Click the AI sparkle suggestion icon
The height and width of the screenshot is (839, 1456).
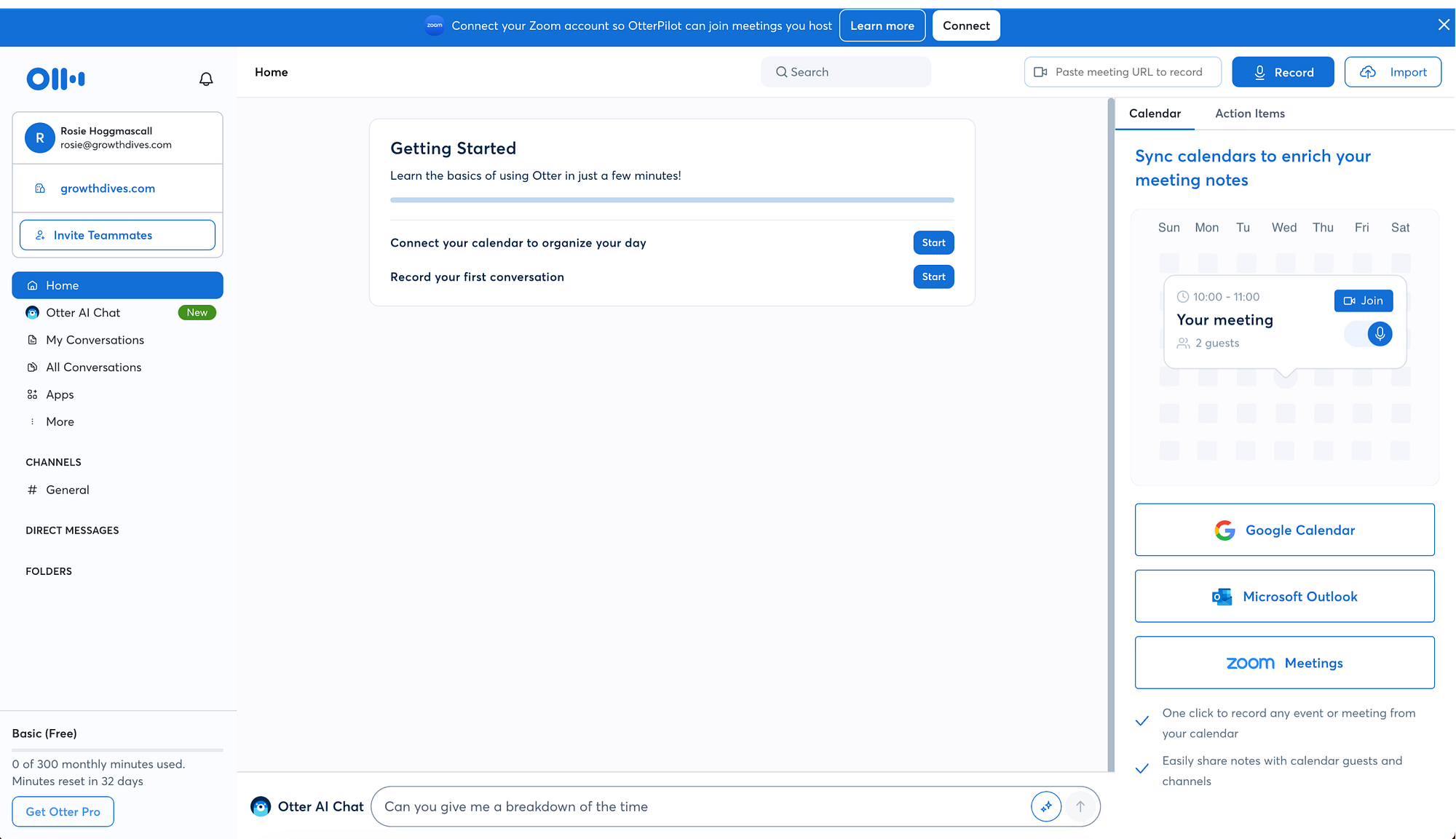[x=1045, y=806]
